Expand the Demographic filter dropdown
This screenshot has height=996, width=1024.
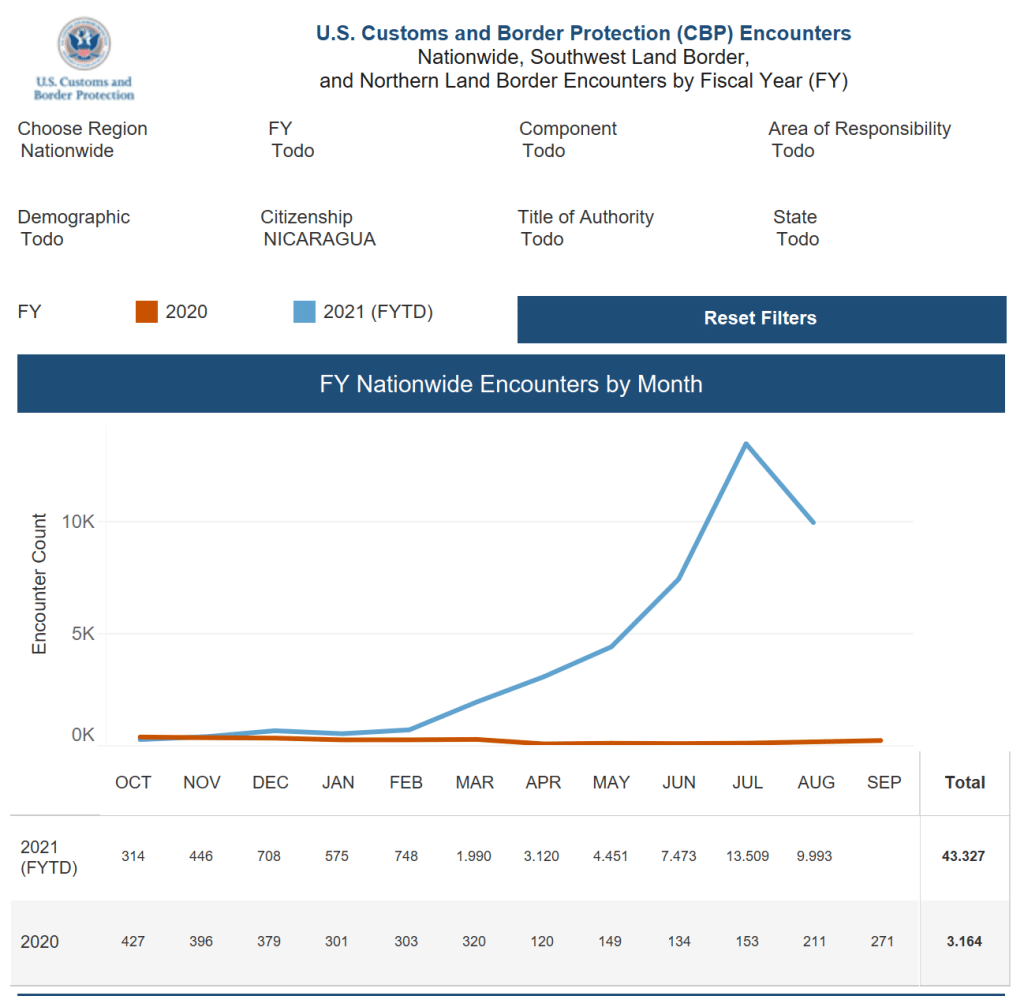coord(42,239)
